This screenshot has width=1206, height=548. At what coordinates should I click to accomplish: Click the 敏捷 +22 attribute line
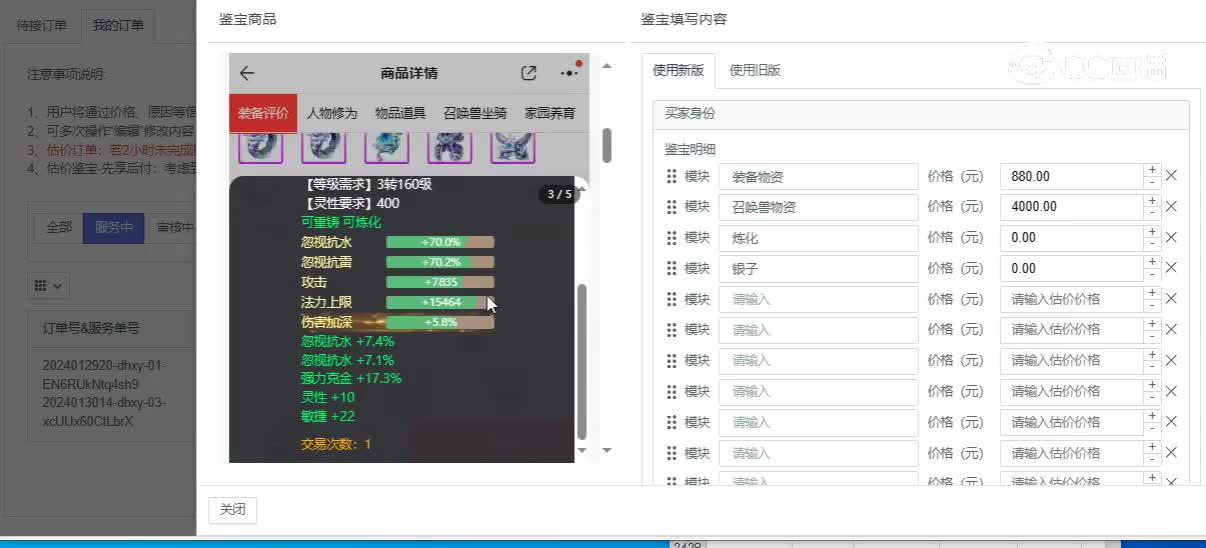click(x=328, y=416)
